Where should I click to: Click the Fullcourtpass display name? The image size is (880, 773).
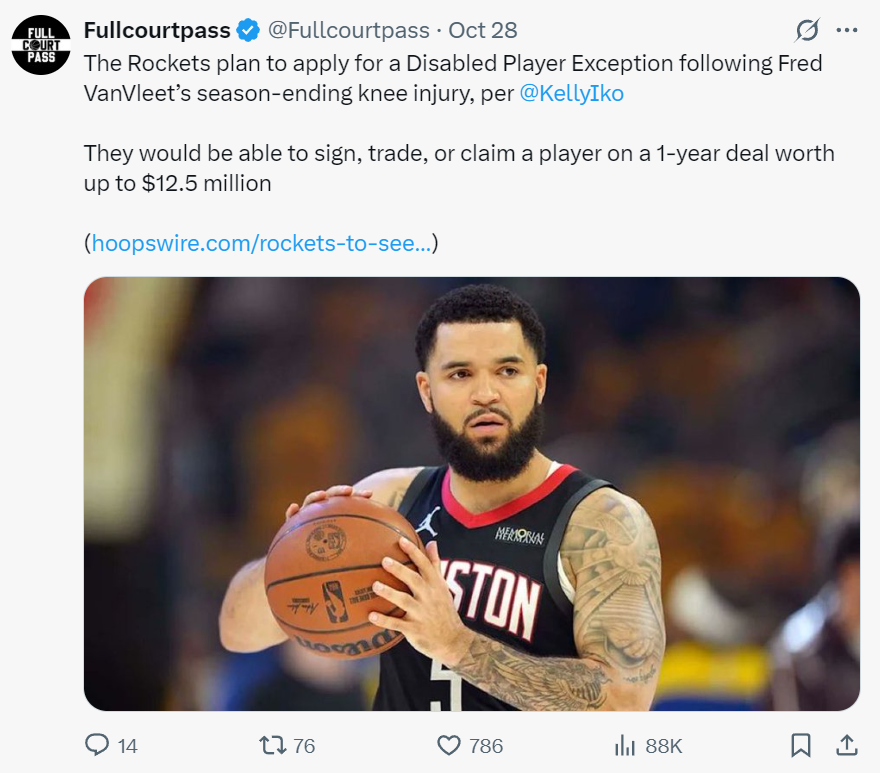[157, 30]
